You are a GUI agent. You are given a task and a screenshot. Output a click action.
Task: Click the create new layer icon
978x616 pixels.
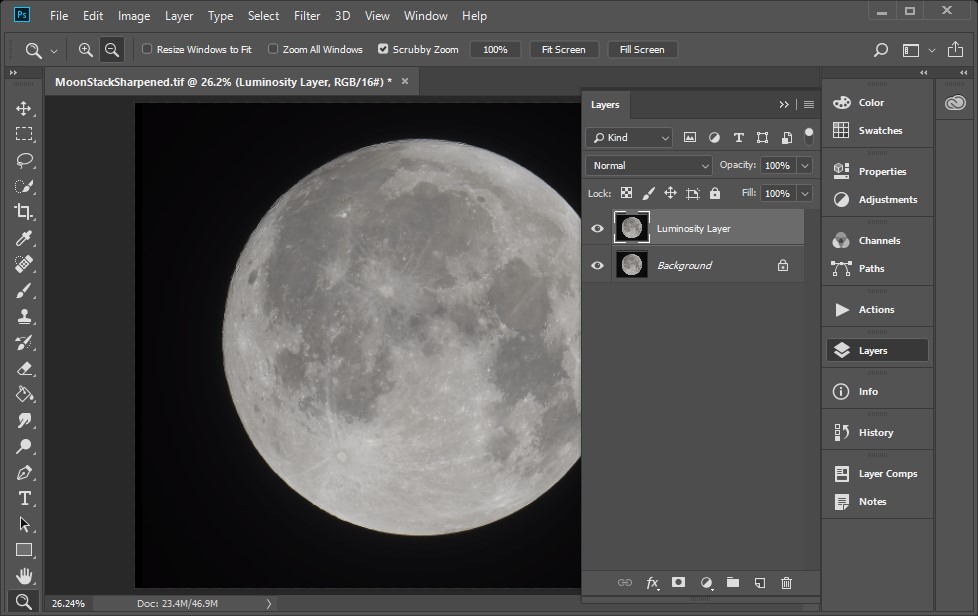759,583
